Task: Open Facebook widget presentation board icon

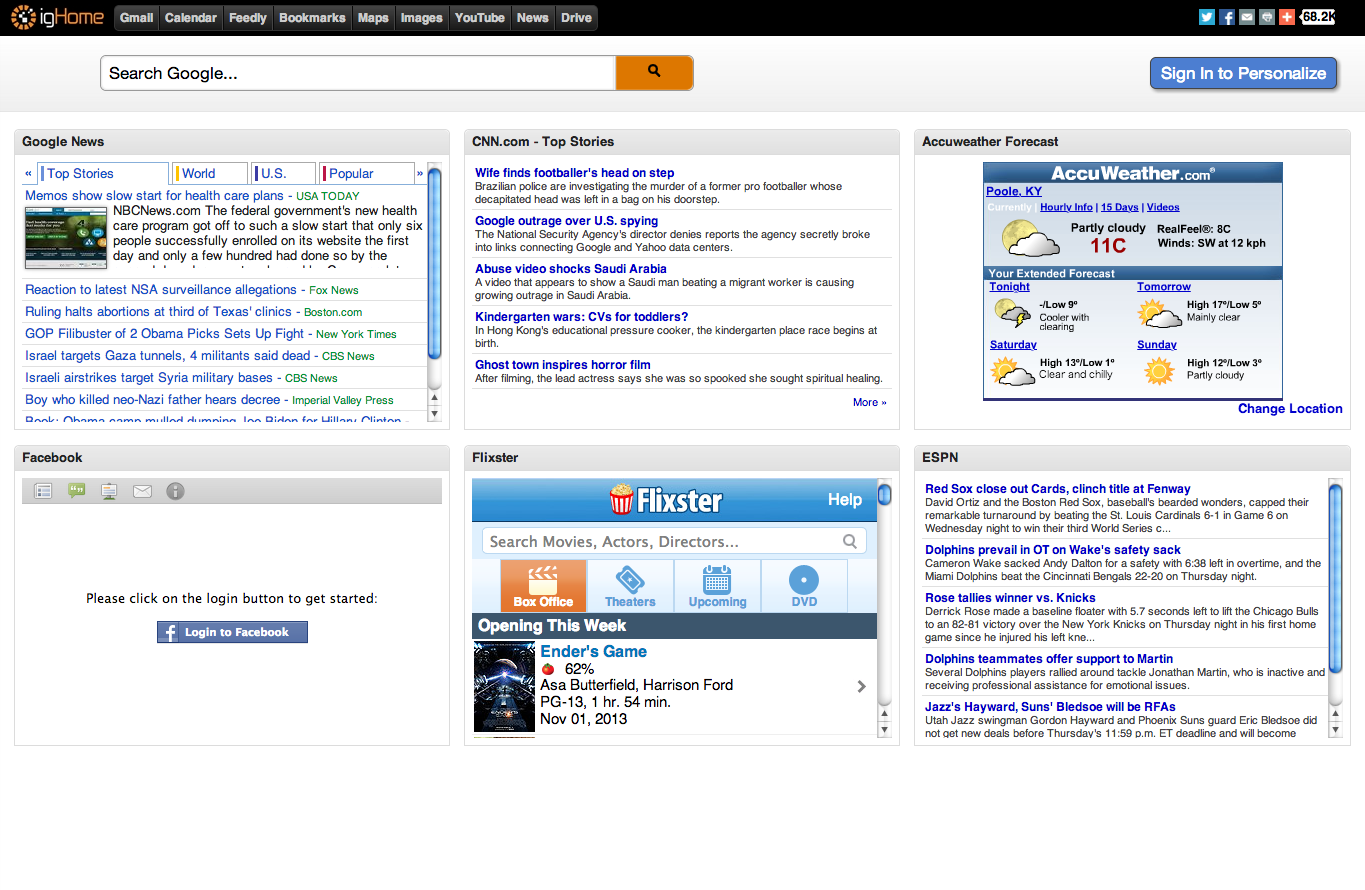Action: [x=109, y=491]
